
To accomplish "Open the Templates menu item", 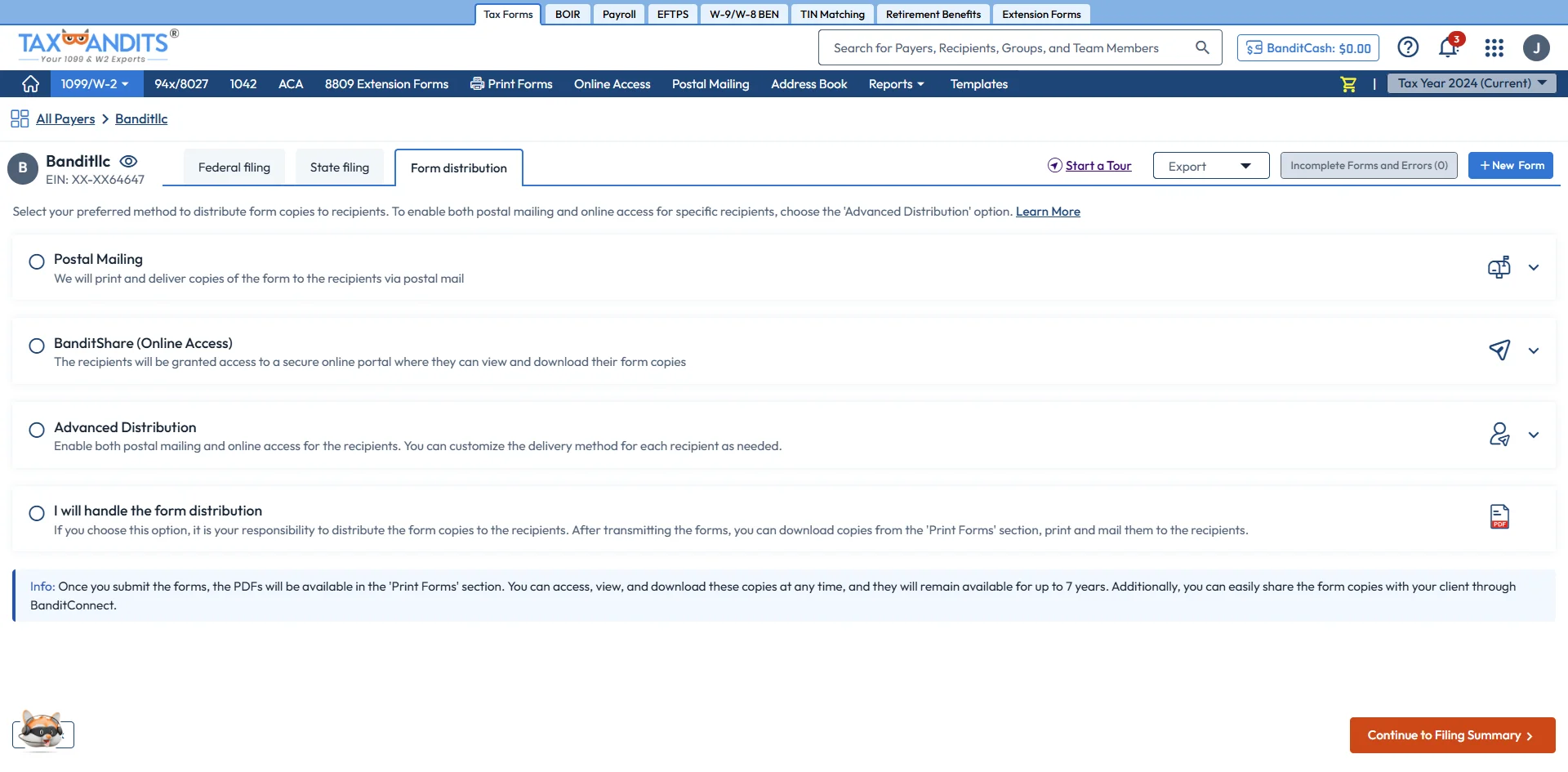I will coord(979,84).
